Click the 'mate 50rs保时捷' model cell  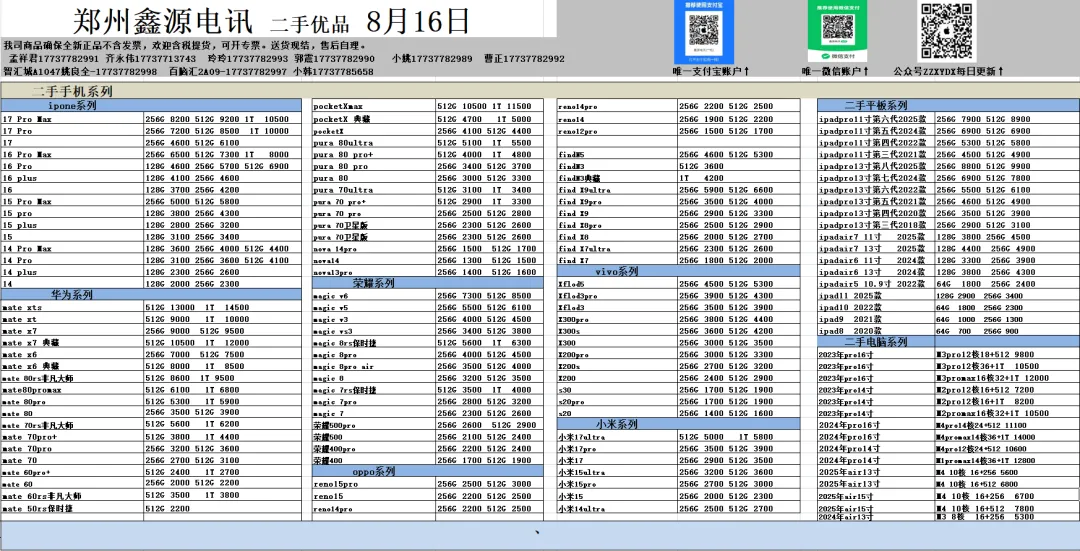point(72,508)
